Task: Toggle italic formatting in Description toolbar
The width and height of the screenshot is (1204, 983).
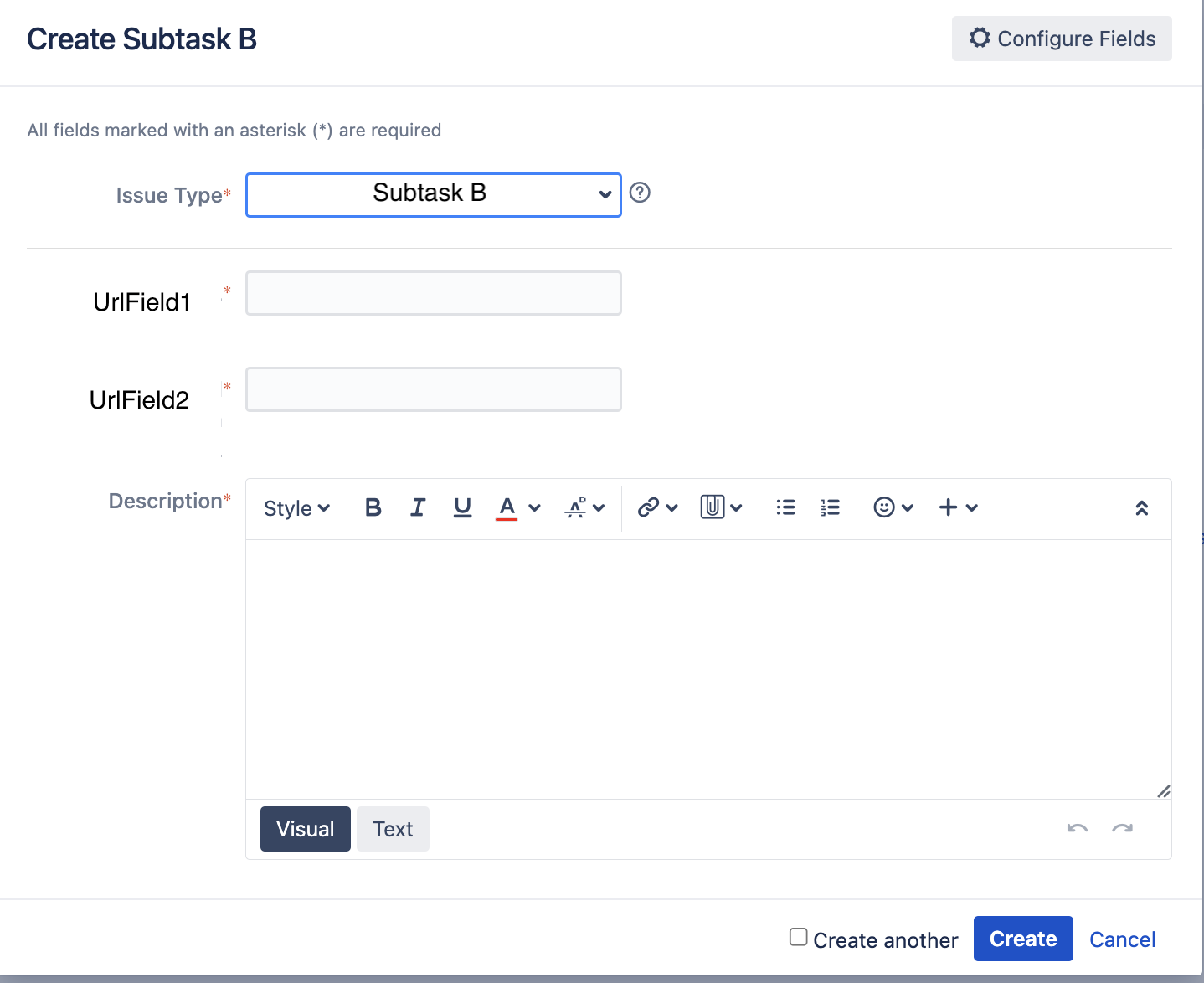Action: (418, 507)
